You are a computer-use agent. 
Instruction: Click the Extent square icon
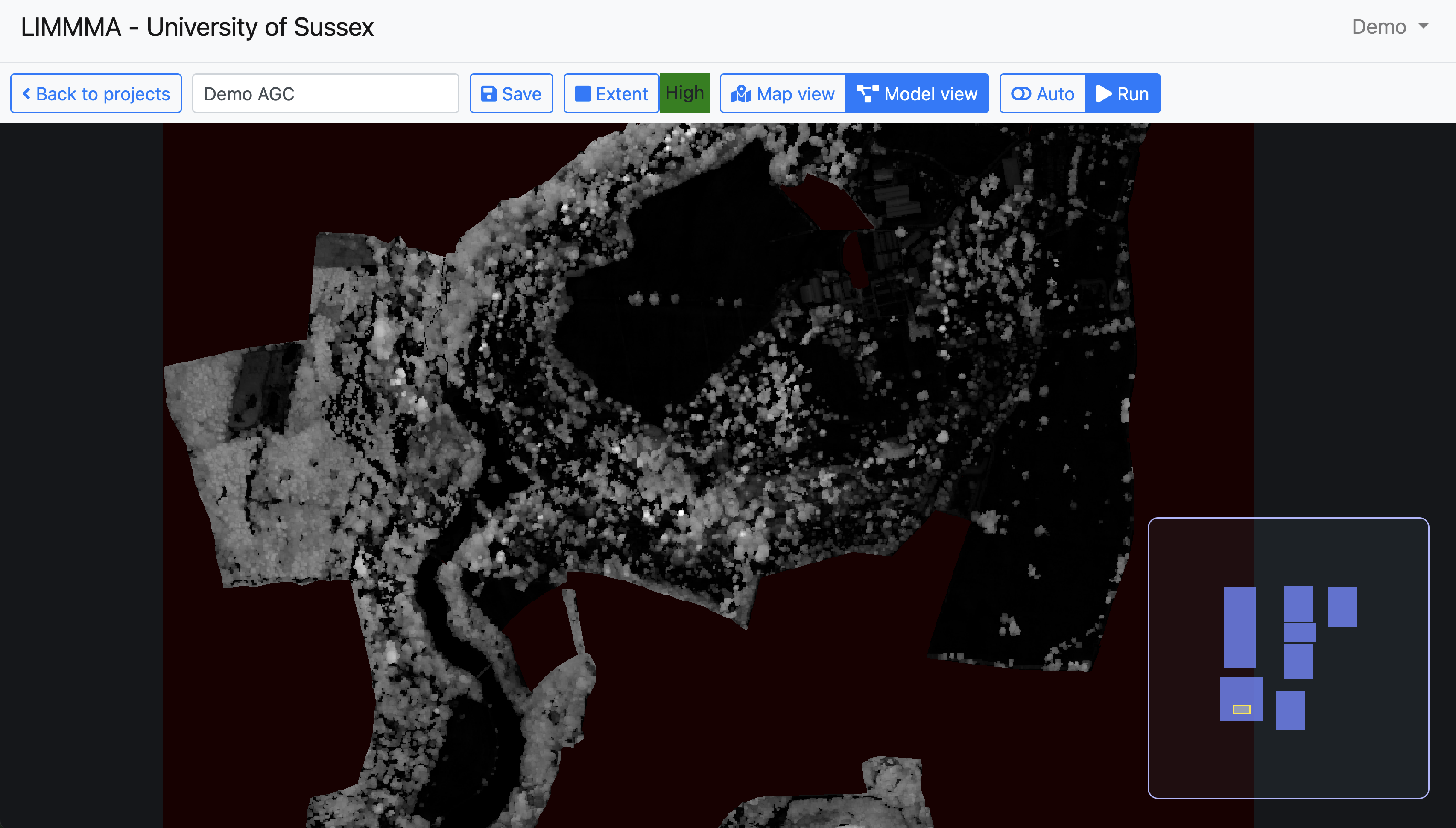(582, 94)
